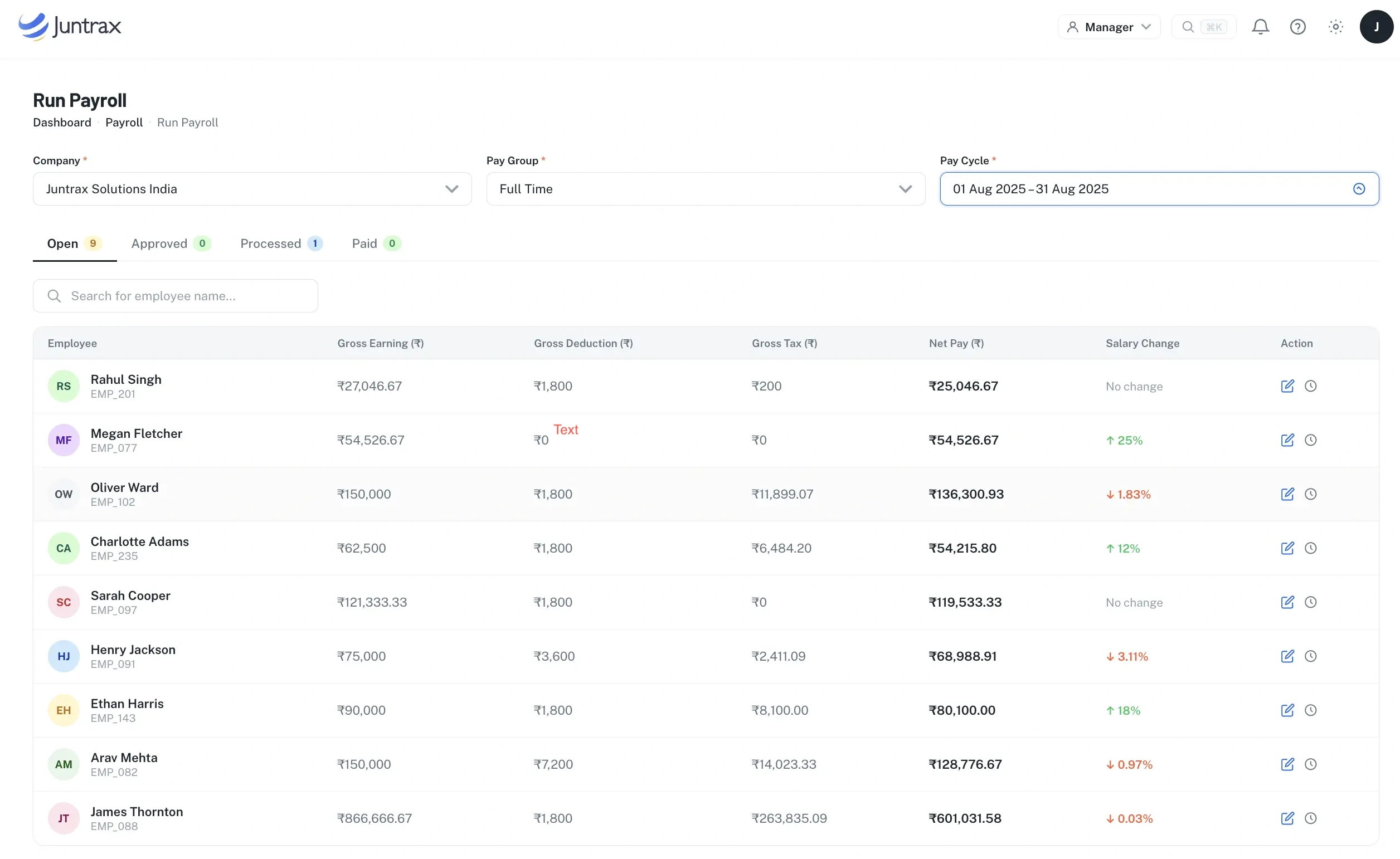Open the top bar quick search
This screenshot has height=859, width=1400.
tap(1203, 27)
